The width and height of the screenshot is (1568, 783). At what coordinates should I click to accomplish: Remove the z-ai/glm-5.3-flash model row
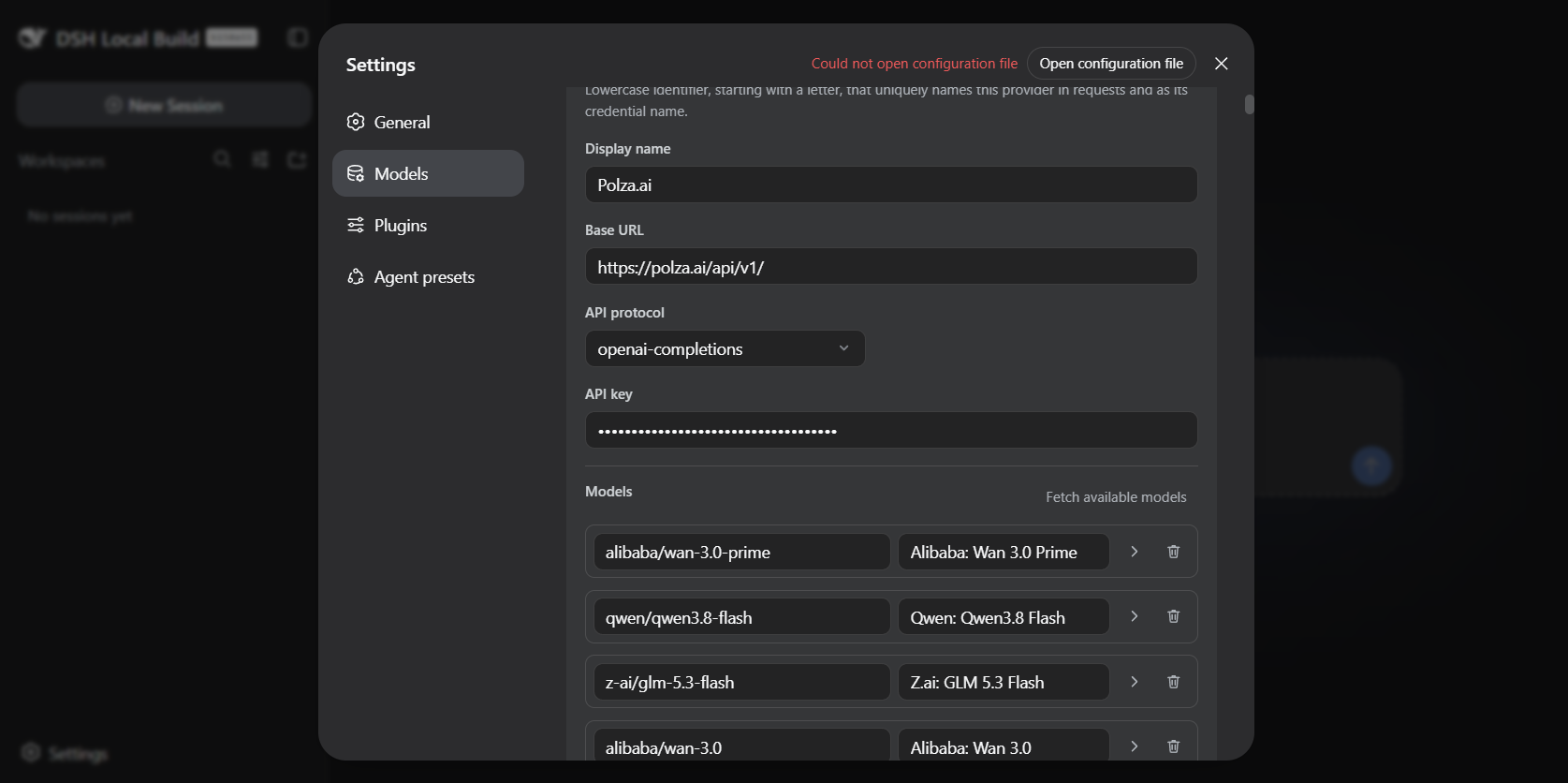[x=1173, y=682]
